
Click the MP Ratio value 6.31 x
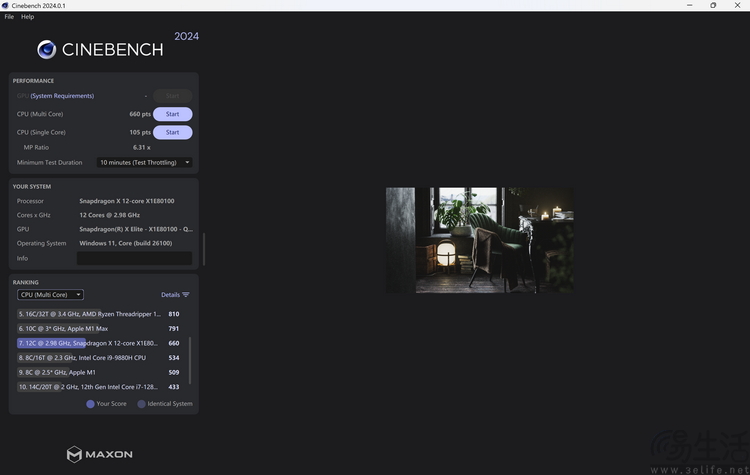142,148
